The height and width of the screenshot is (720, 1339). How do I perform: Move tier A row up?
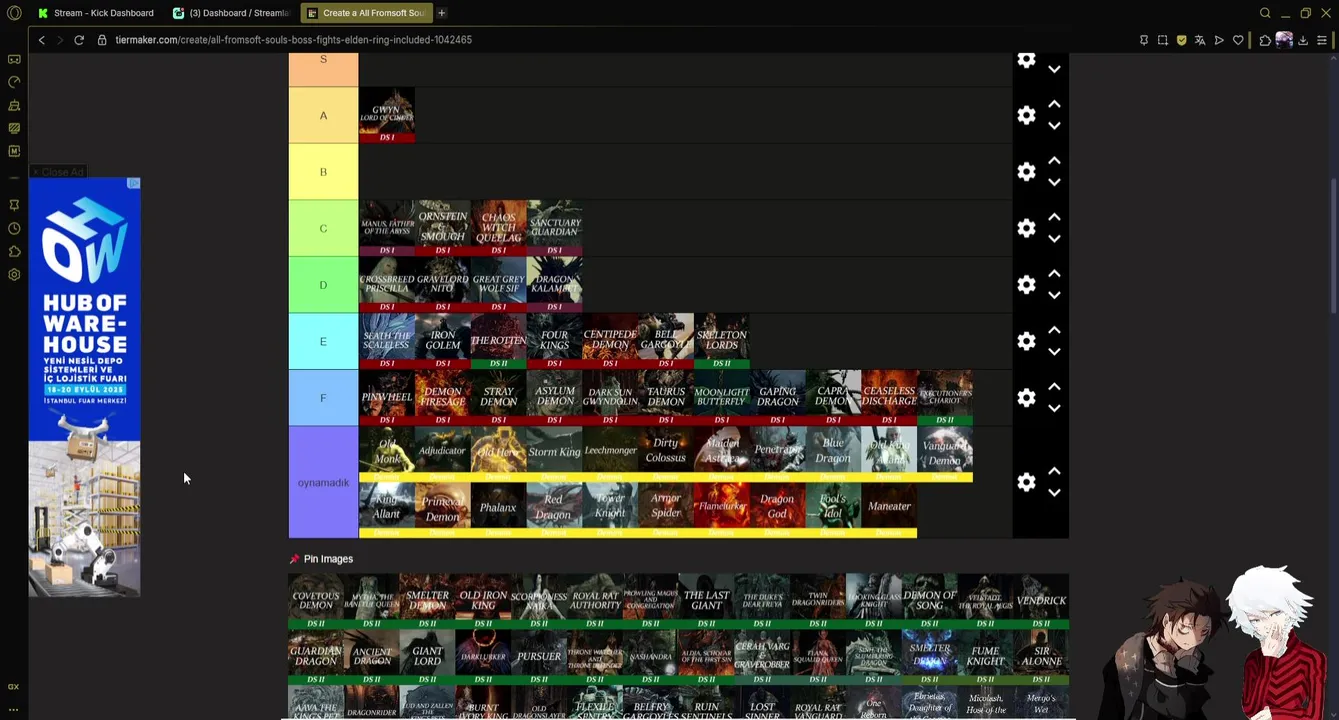tap(1054, 104)
